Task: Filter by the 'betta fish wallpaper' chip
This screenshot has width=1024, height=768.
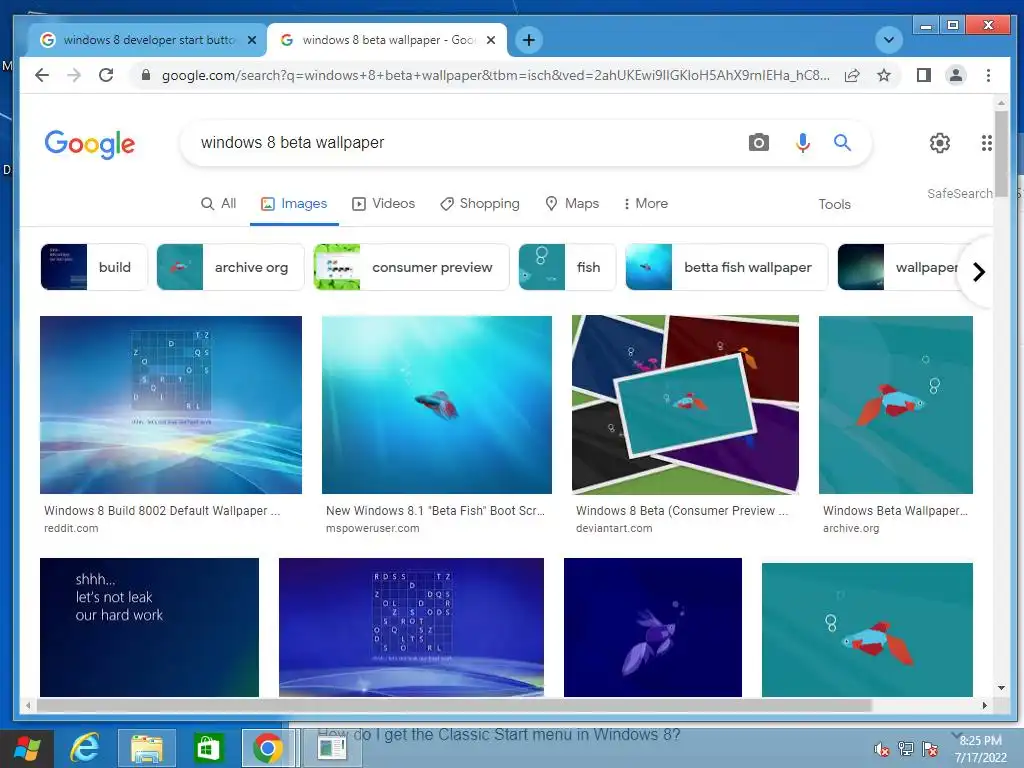Action: point(726,267)
